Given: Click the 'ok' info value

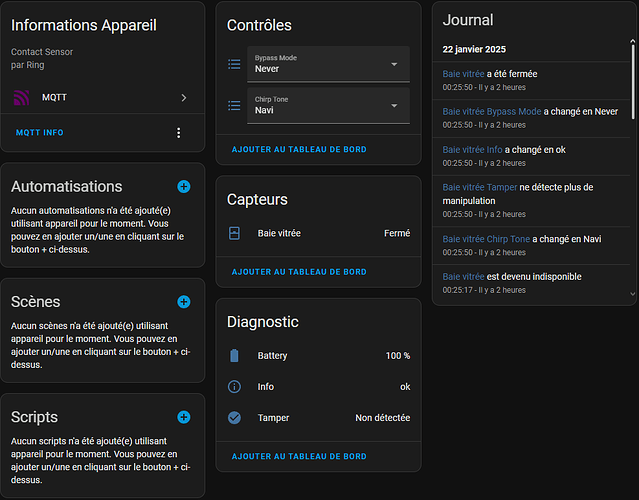Looking at the screenshot, I should coord(405,387).
